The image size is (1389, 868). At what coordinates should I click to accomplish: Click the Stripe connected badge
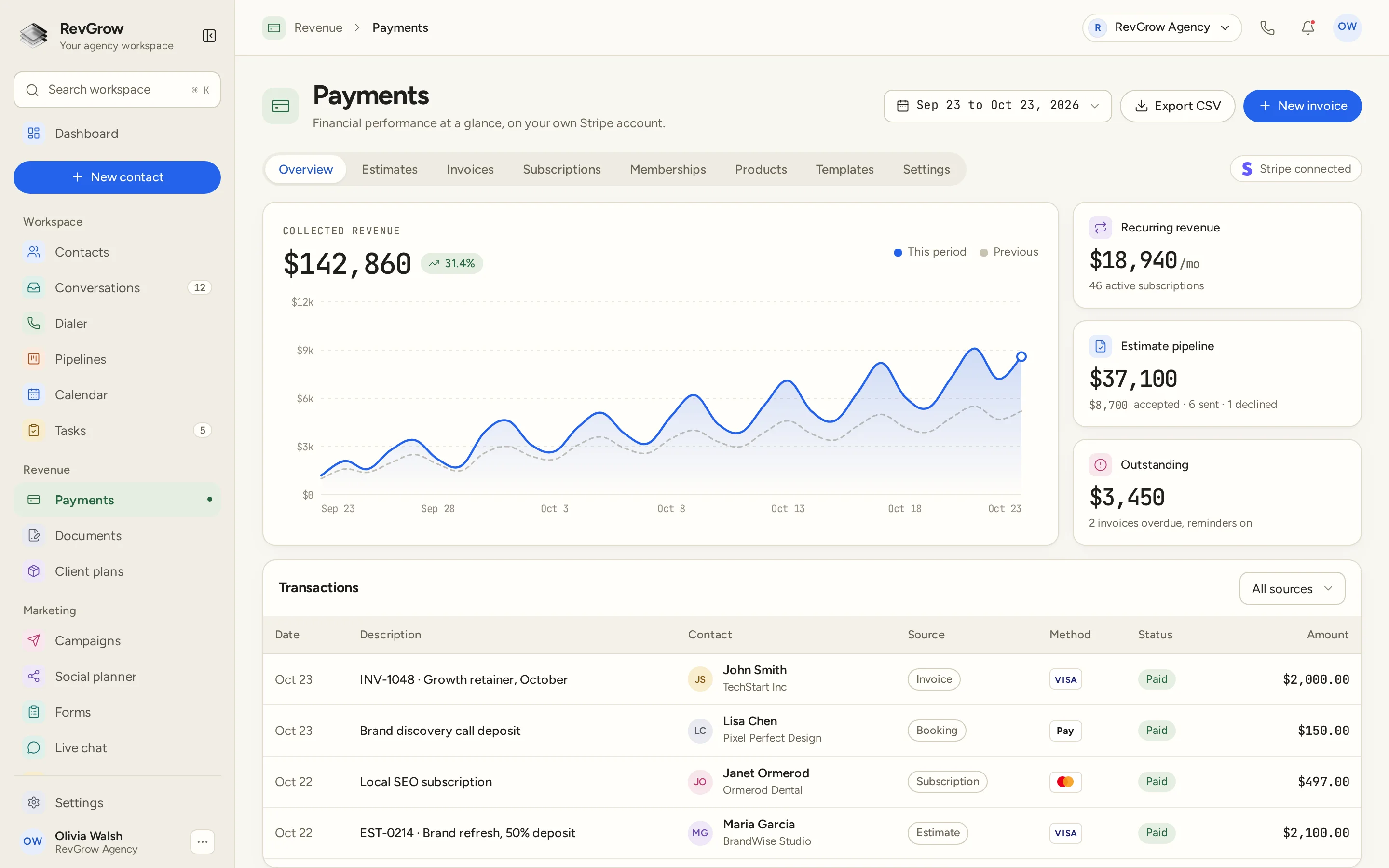click(x=1295, y=169)
